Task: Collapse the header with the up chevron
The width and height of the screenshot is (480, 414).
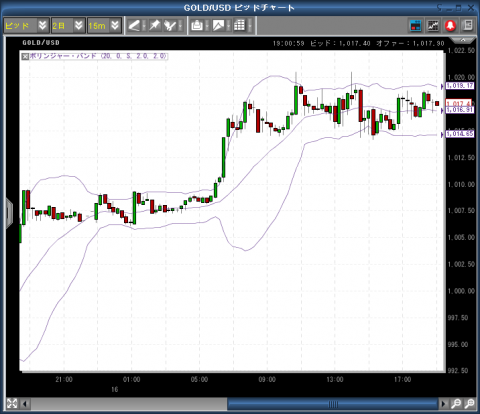Action: [463, 40]
